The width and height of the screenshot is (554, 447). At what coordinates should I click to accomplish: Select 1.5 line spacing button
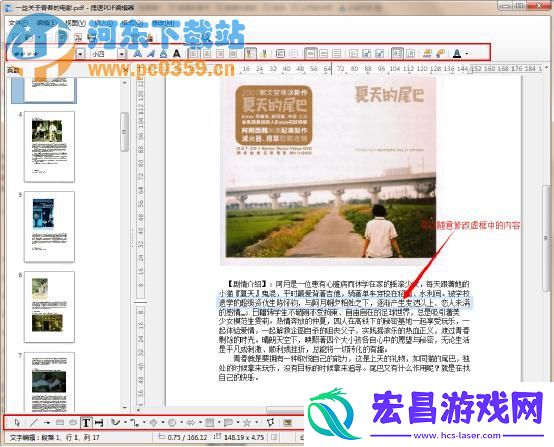click(324, 54)
